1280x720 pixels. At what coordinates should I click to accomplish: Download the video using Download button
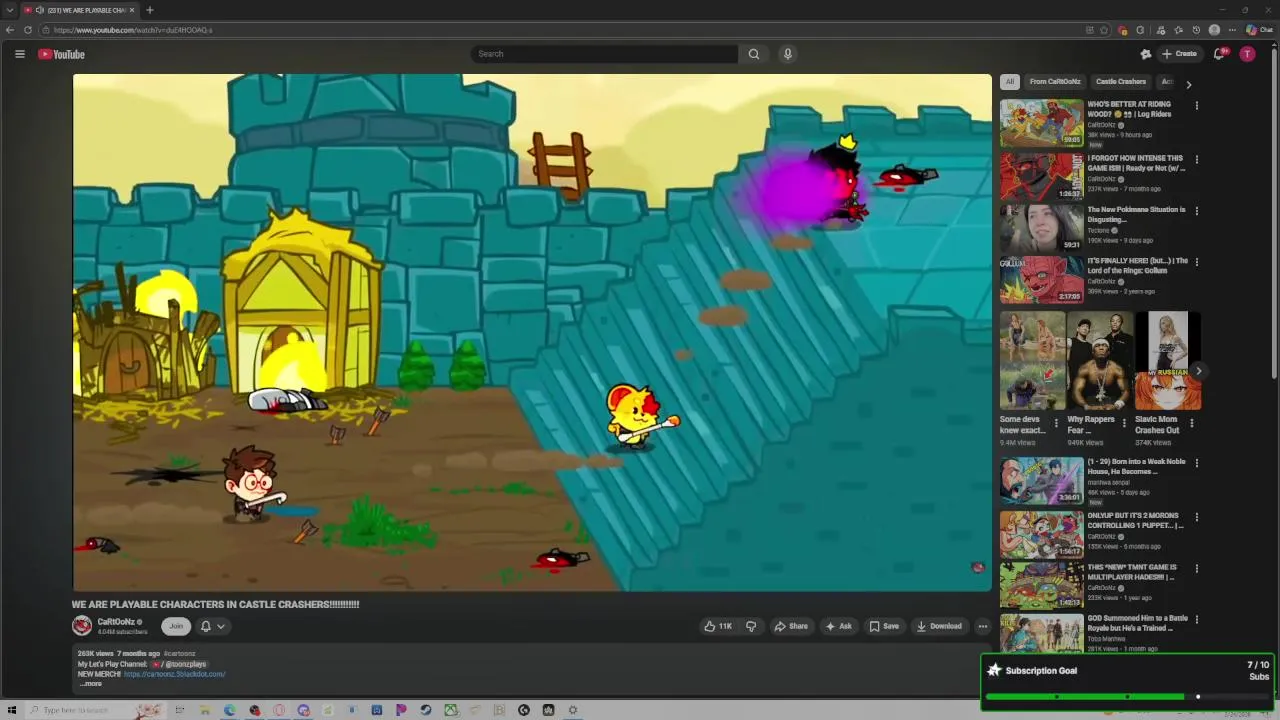click(x=939, y=626)
